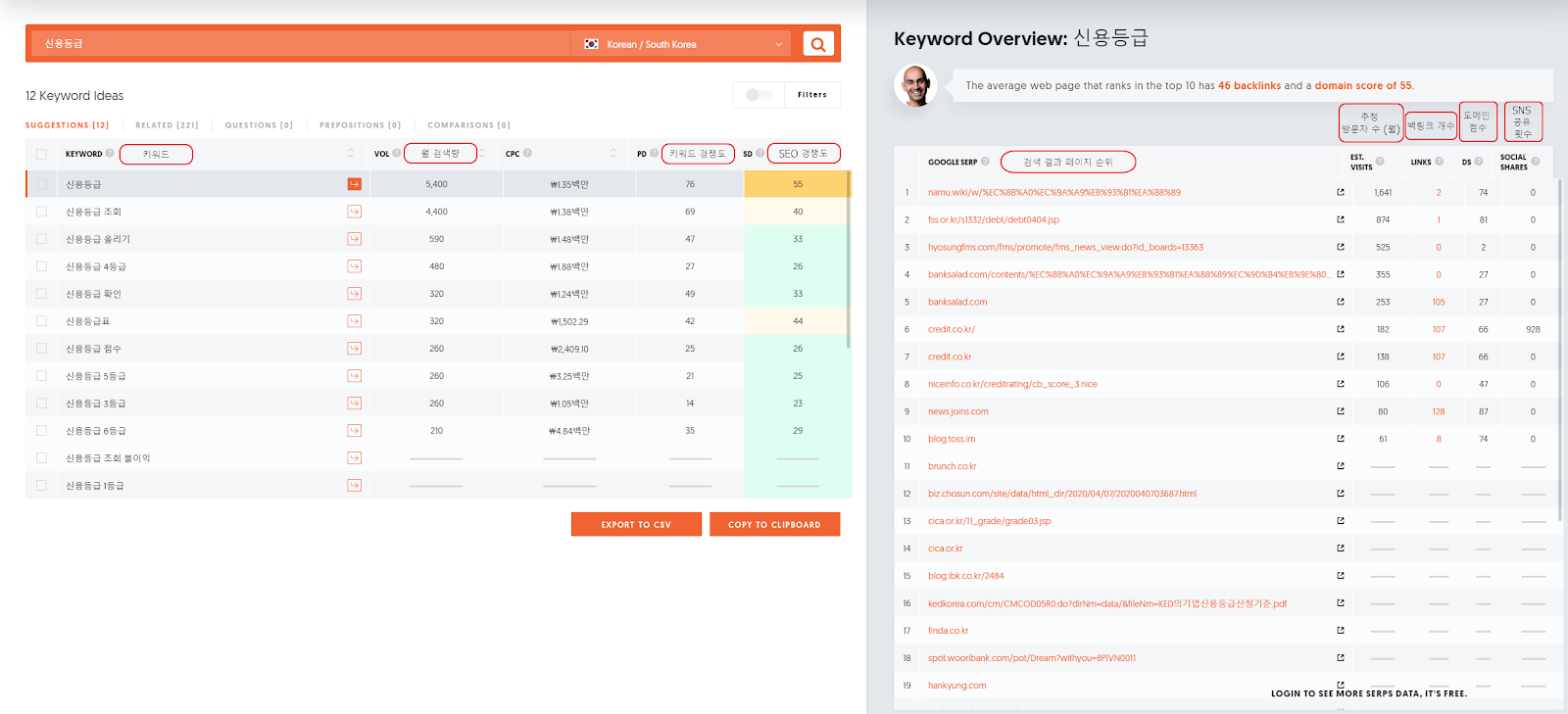Image resolution: width=1568 pixels, height=714 pixels.
Task: Click sort arrows on the CPC column
Action: pos(613,153)
